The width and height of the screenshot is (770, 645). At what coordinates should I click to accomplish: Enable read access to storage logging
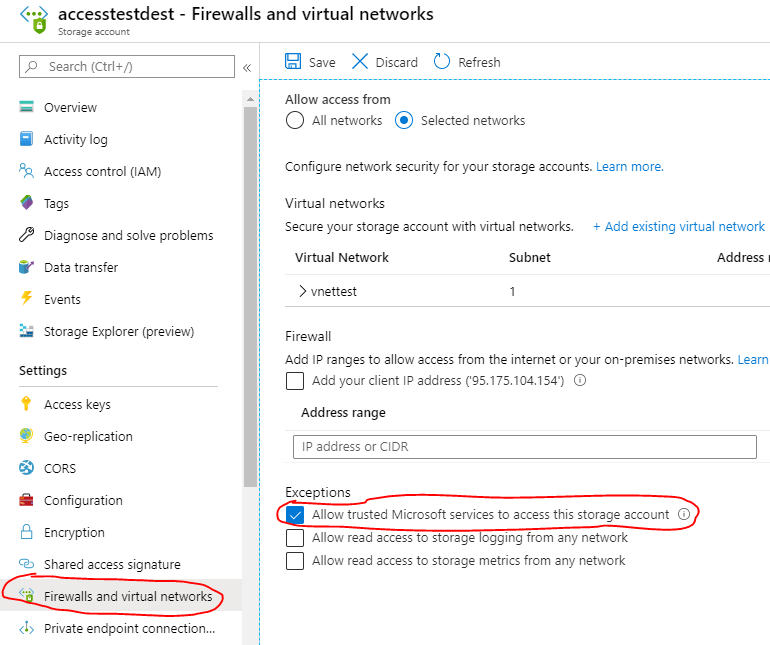click(295, 538)
